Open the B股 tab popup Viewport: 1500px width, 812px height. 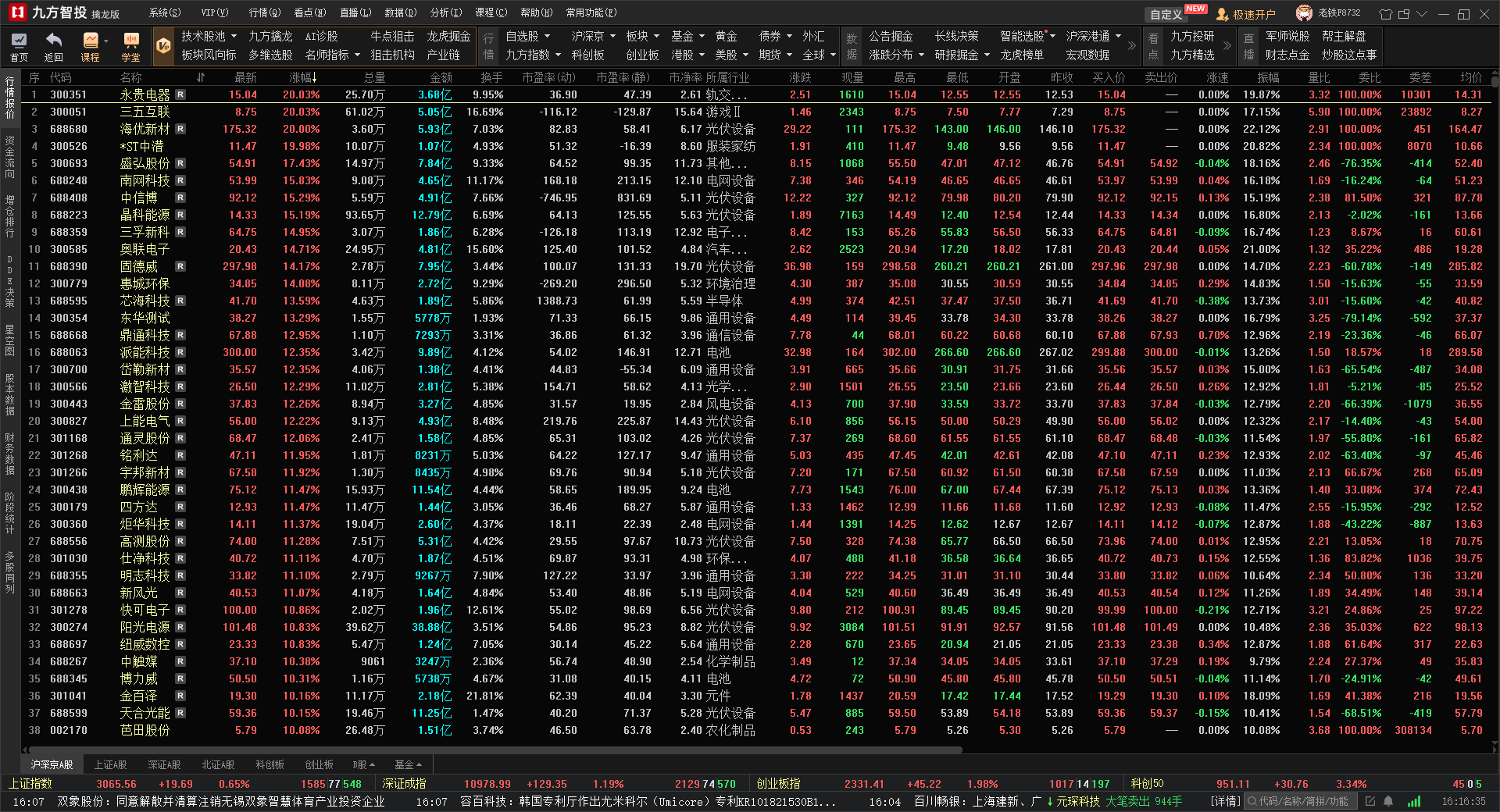pyautogui.click(x=364, y=764)
